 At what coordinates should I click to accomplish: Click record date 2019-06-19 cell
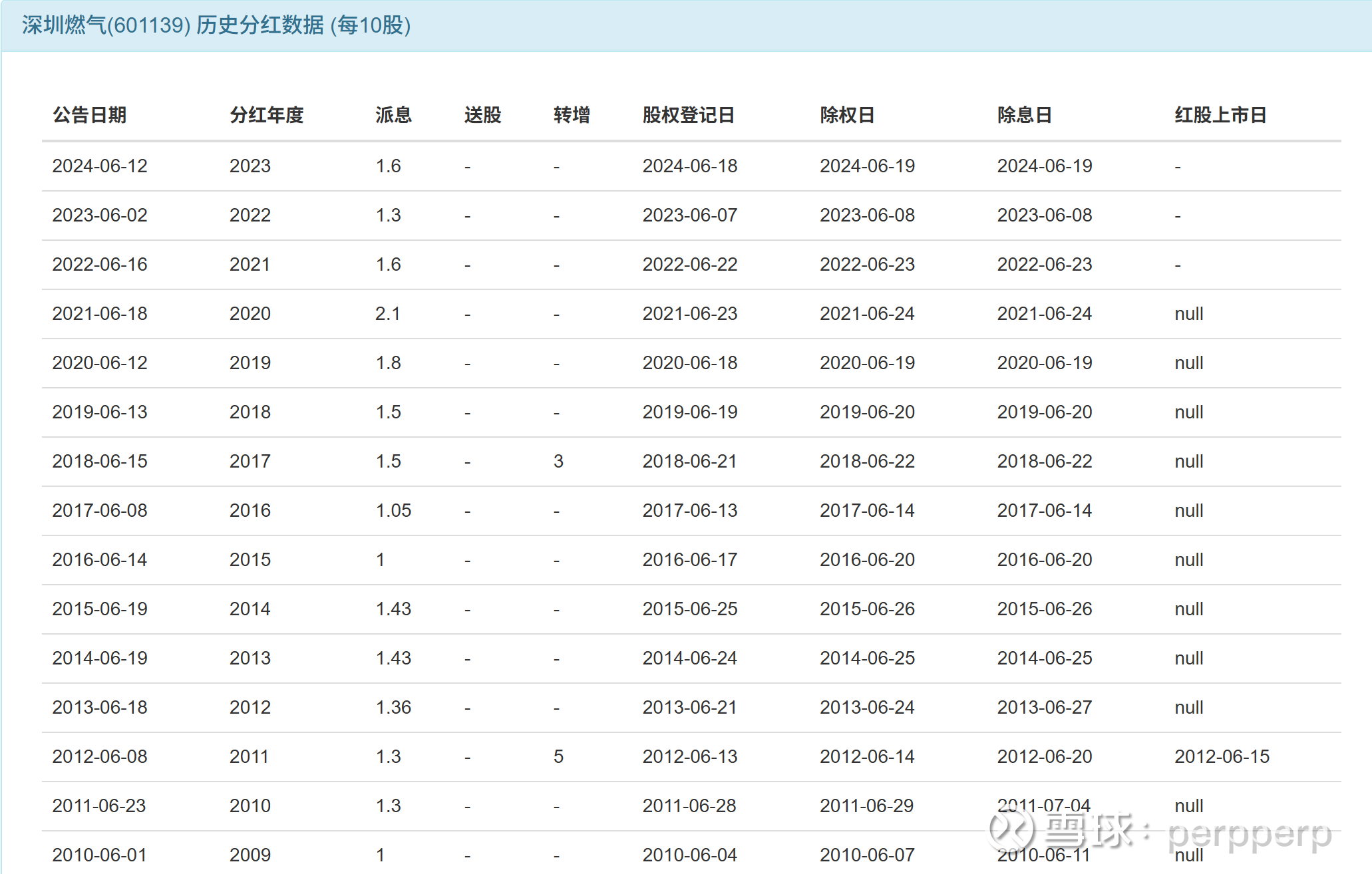(689, 412)
